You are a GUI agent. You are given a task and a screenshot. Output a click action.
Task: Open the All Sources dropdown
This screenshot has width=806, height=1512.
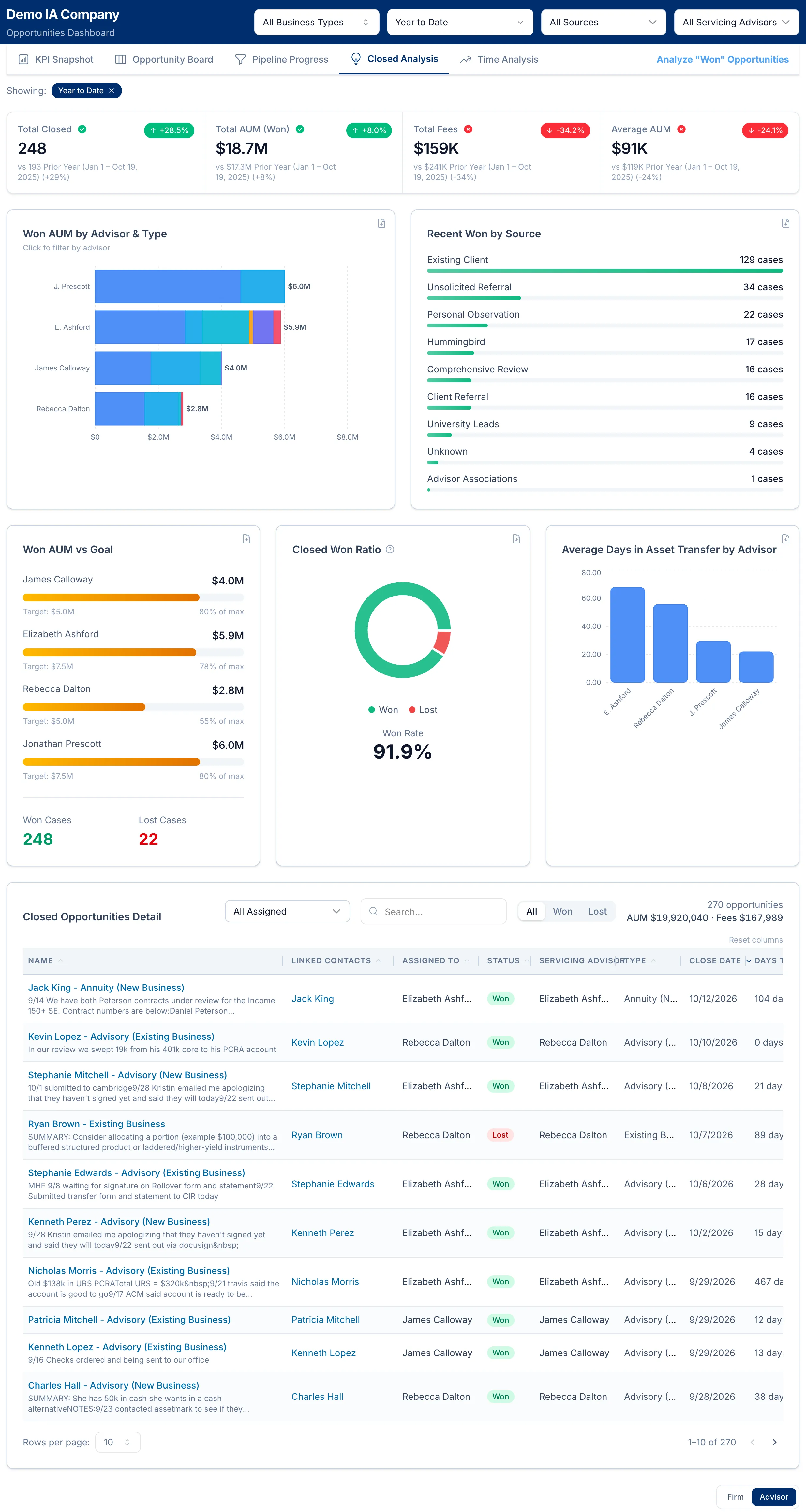pyautogui.click(x=603, y=22)
